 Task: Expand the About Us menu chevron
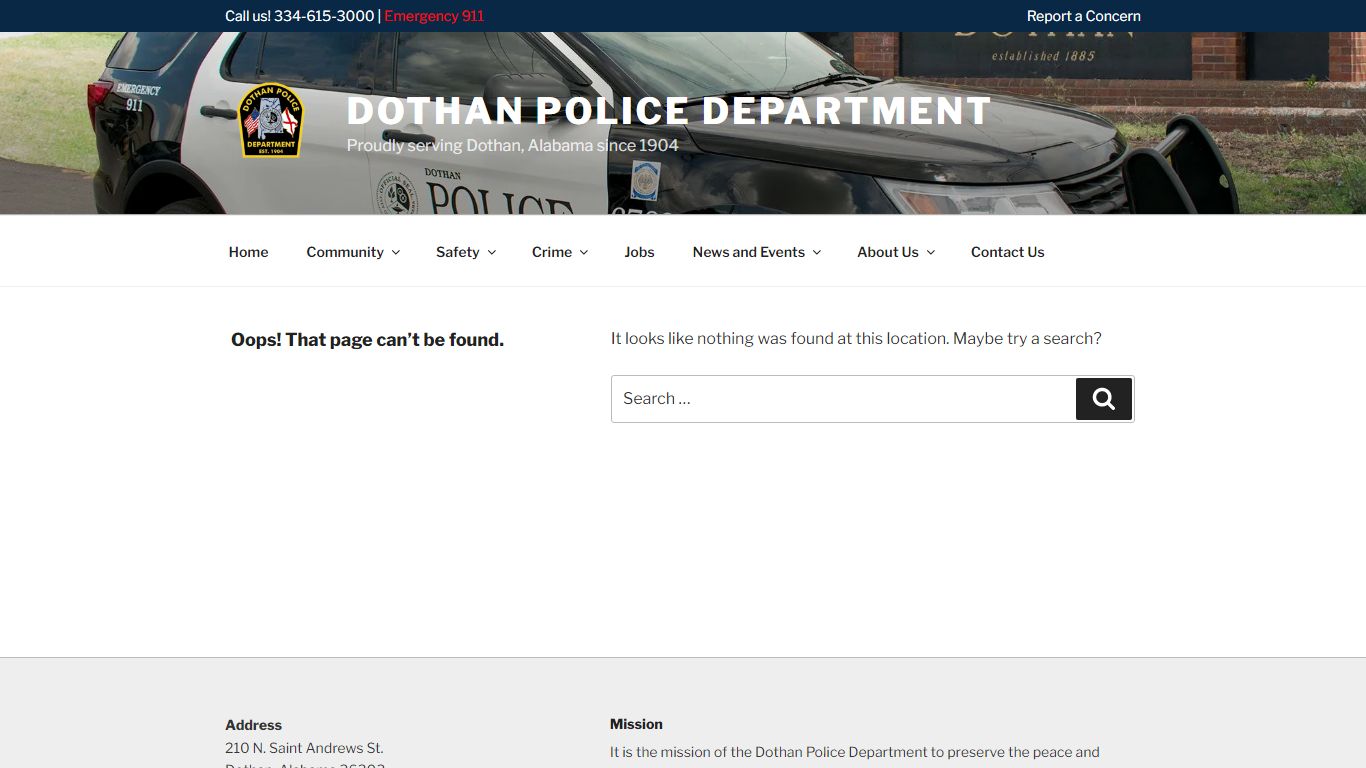pos(931,253)
